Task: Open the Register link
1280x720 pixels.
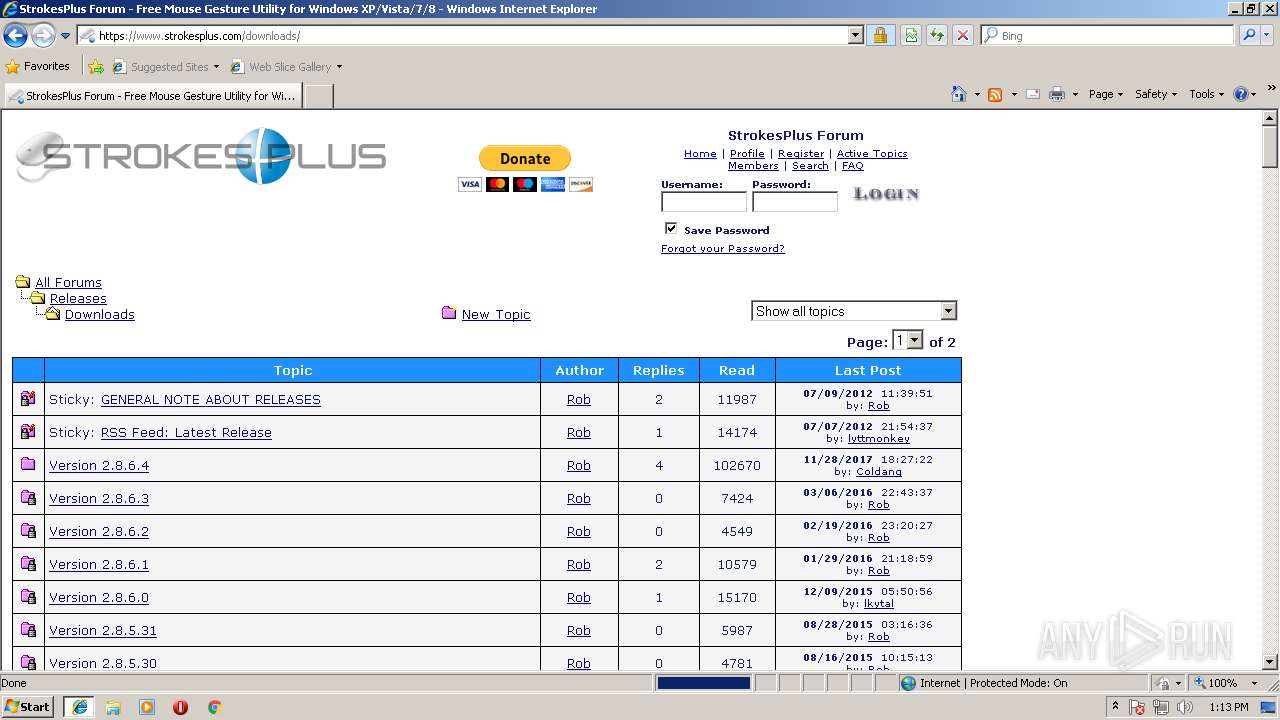Action: pos(801,153)
